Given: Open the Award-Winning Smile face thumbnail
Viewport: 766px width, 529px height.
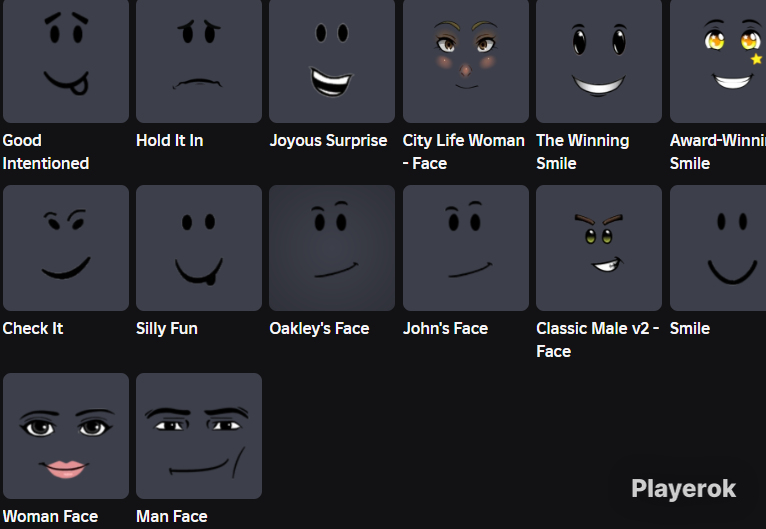Looking at the screenshot, I should [718, 61].
